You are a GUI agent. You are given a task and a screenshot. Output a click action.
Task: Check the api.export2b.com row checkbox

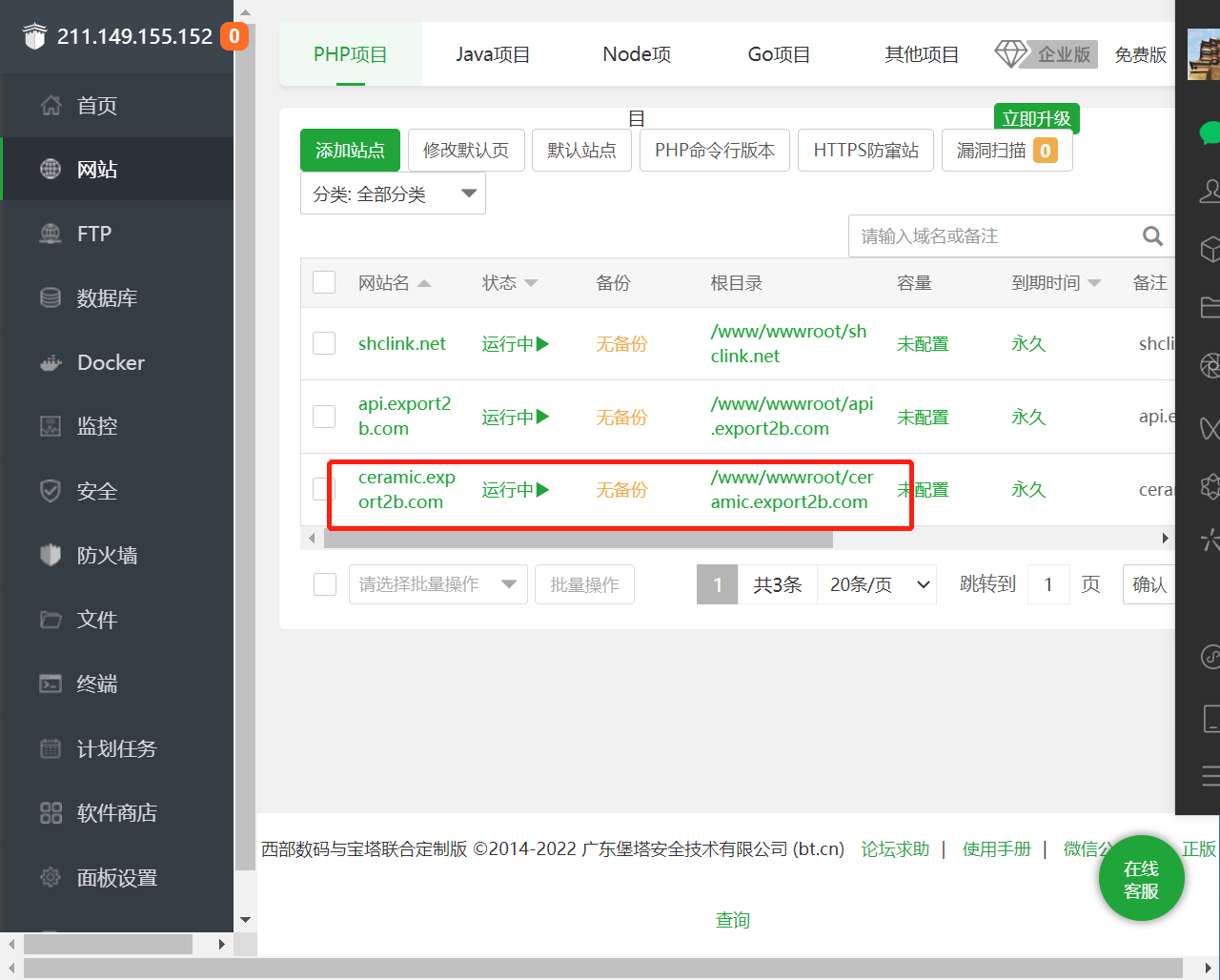[x=324, y=417]
